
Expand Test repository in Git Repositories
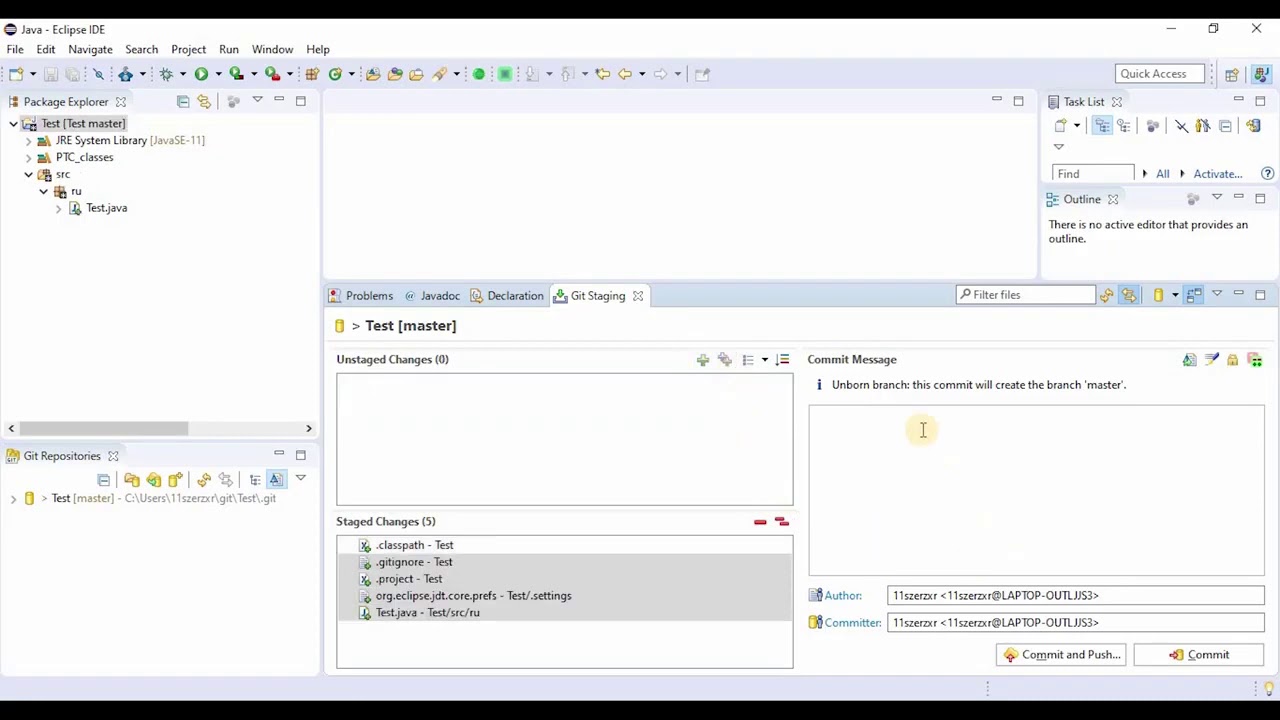pyautogui.click(x=13, y=499)
